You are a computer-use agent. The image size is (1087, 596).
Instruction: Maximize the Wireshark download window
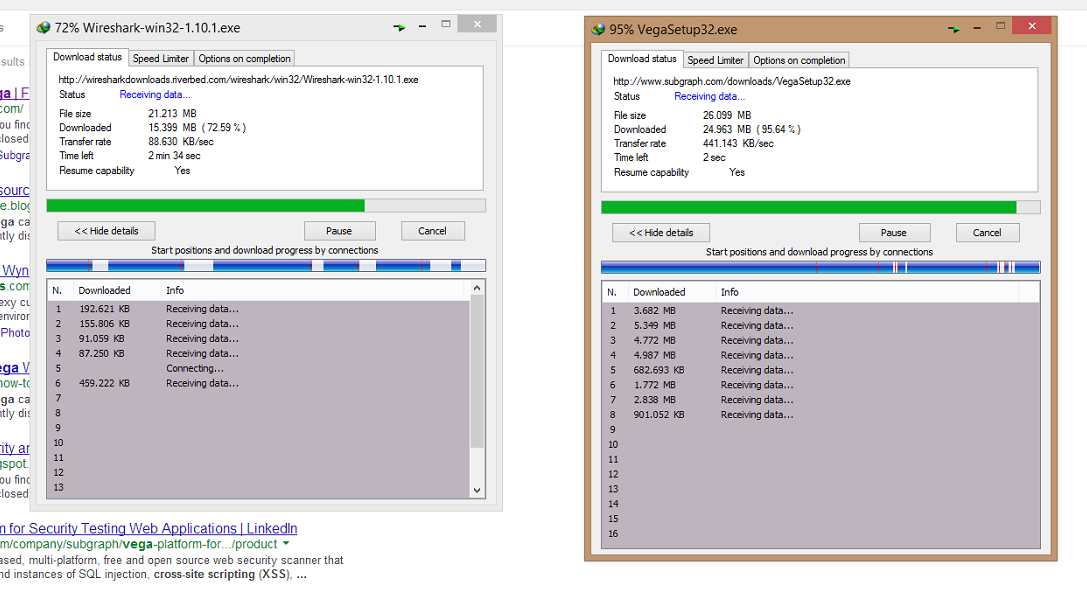446,24
